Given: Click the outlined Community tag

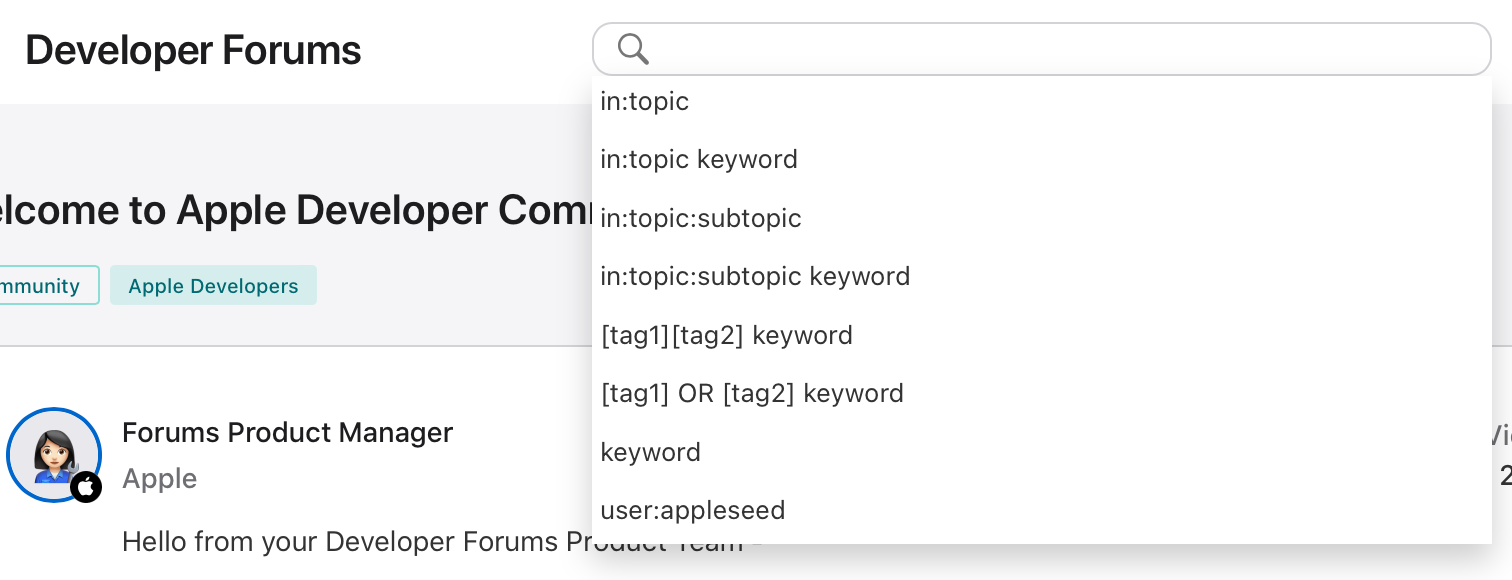Looking at the screenshot, I should point(48,286).
